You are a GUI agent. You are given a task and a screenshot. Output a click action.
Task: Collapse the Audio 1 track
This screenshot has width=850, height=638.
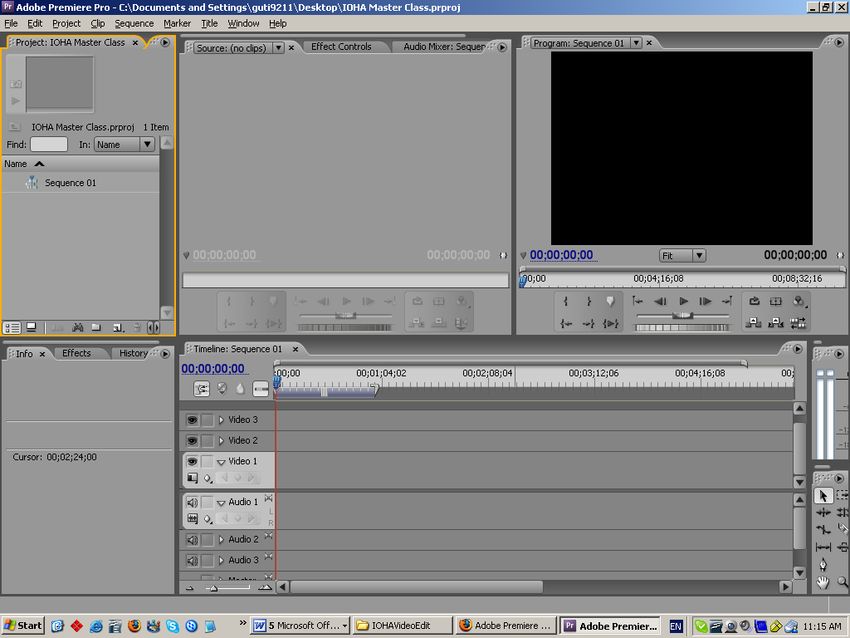pyautogui.click(x=221, y=503)
